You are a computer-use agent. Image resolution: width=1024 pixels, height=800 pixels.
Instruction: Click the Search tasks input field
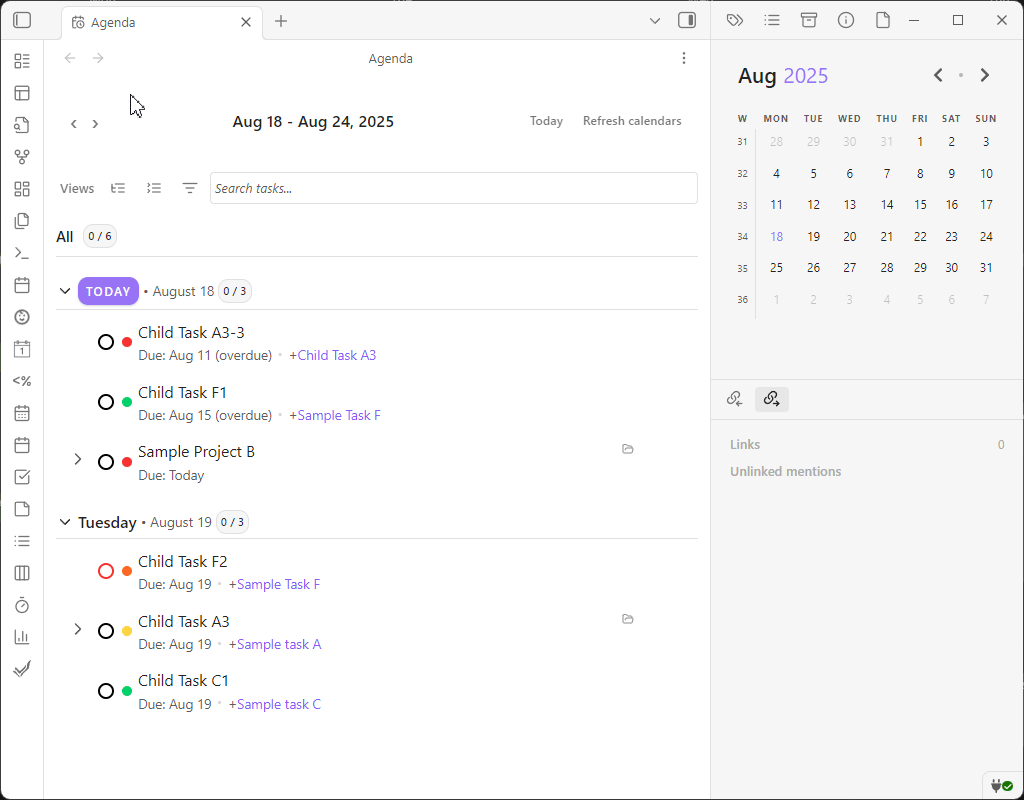tap(454, 188)
